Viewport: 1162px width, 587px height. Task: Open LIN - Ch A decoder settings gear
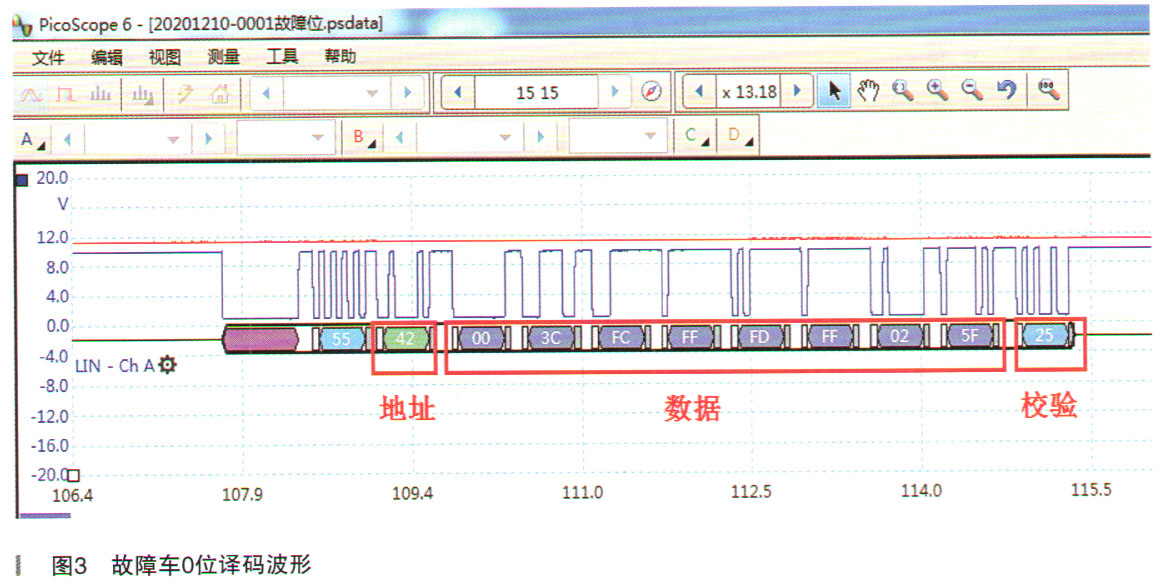(x=167, y=365)
